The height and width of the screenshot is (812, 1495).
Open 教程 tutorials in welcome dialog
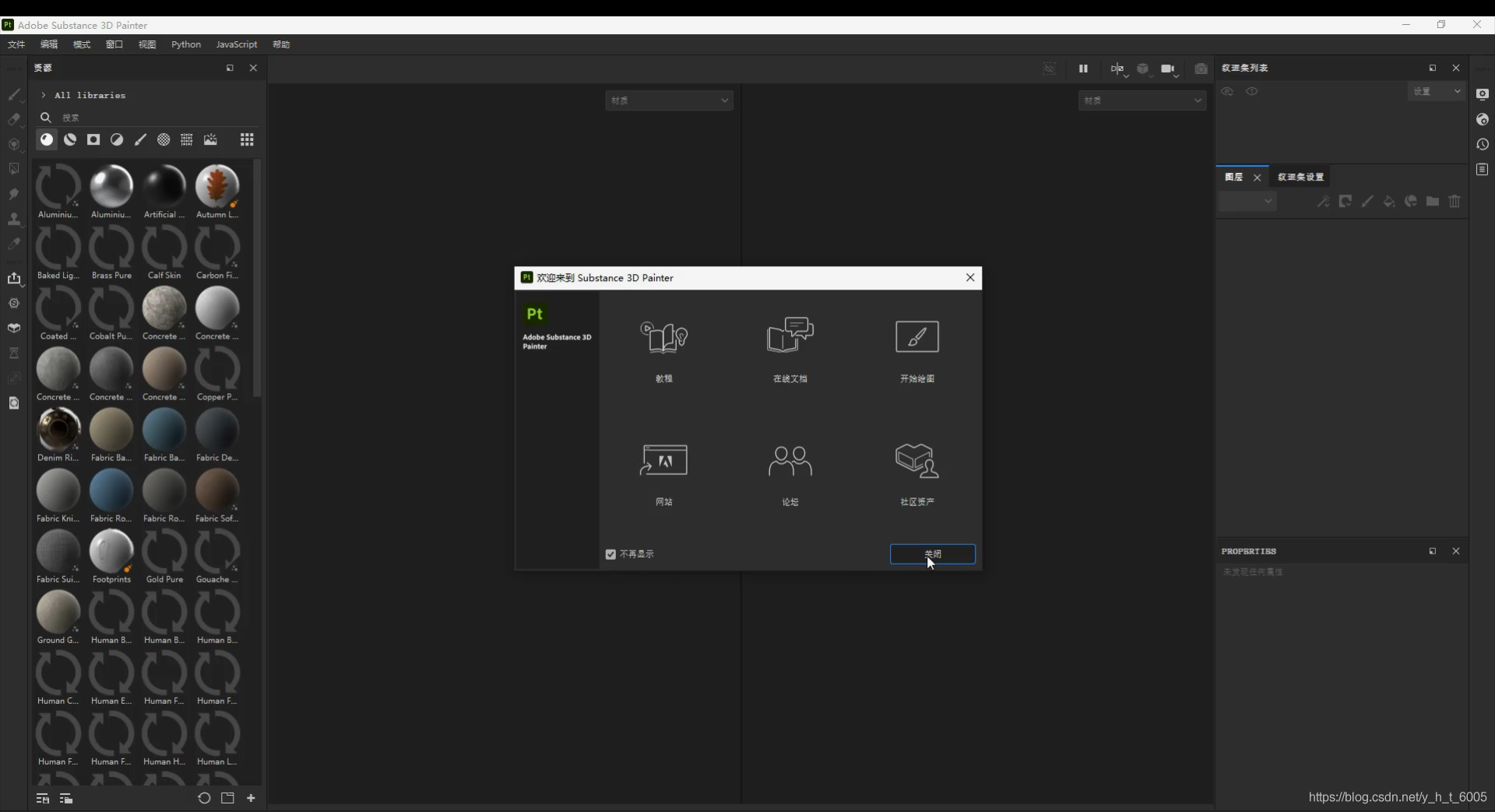tap(664, 350)
